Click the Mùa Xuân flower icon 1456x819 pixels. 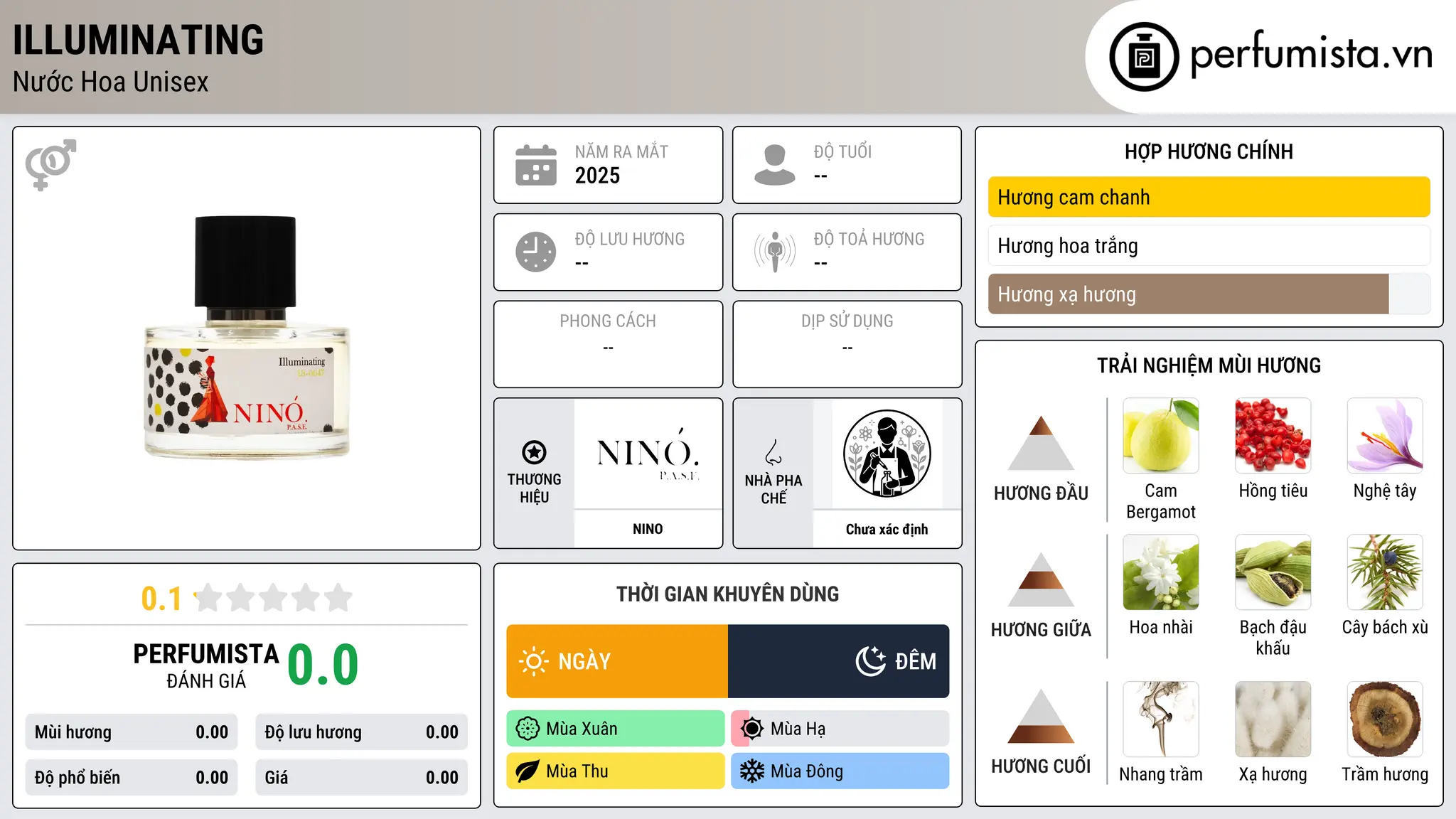(527, 729)
